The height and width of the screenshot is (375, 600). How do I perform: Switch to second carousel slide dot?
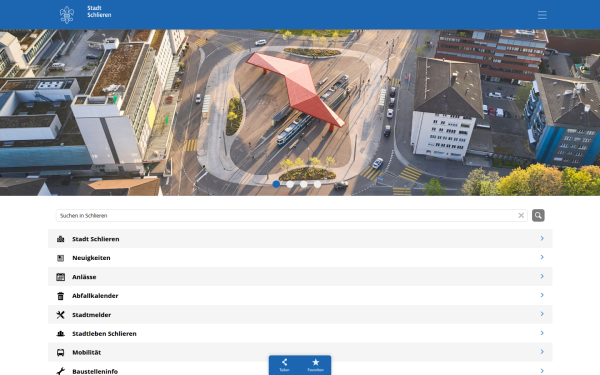(290, 184)
